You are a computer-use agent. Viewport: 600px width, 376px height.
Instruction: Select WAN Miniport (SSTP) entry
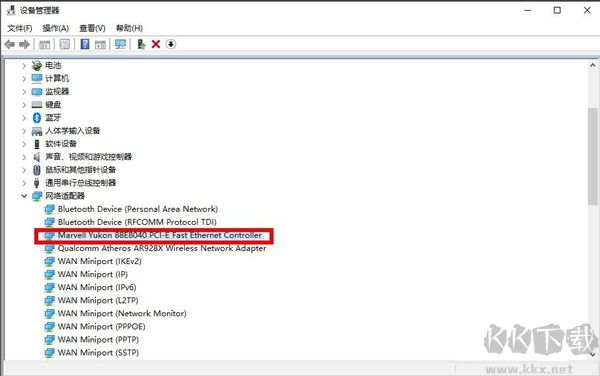[98, 352]
